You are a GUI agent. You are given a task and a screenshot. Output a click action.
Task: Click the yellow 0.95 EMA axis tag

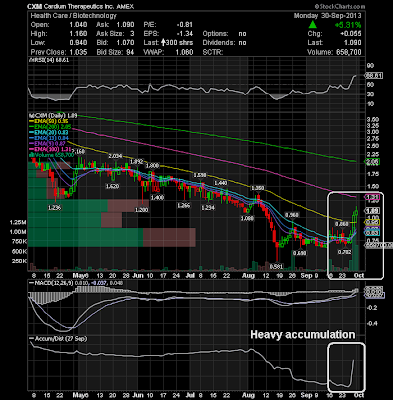372,222
